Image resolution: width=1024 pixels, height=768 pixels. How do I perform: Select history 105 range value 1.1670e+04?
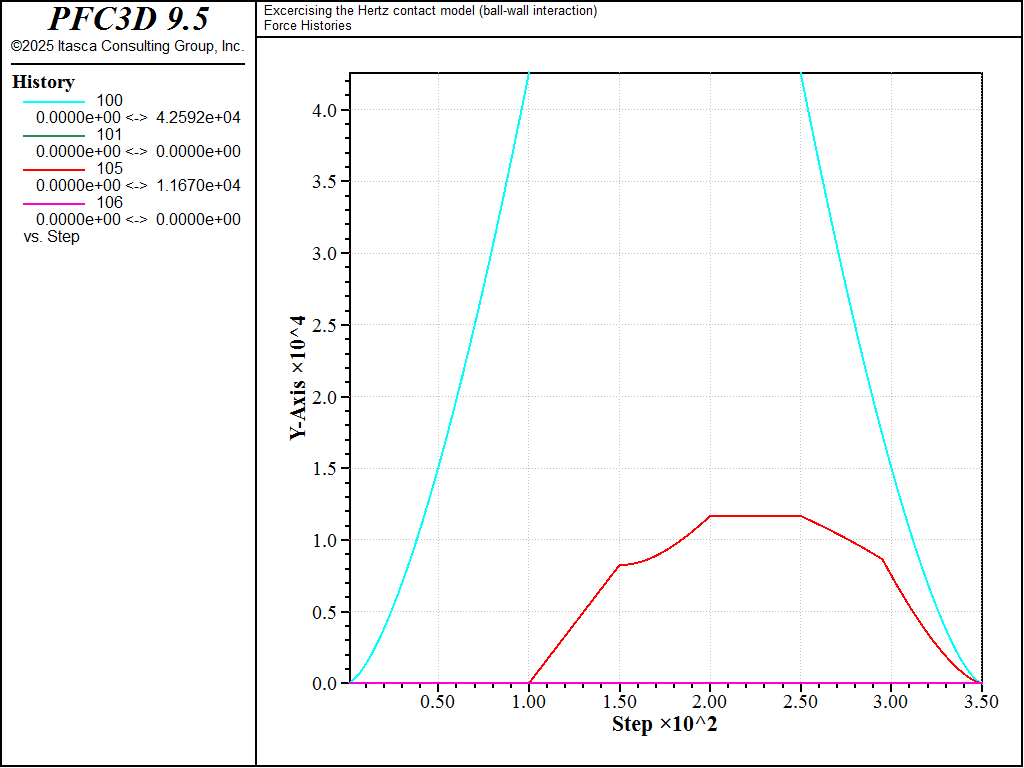tap(199, 185)
